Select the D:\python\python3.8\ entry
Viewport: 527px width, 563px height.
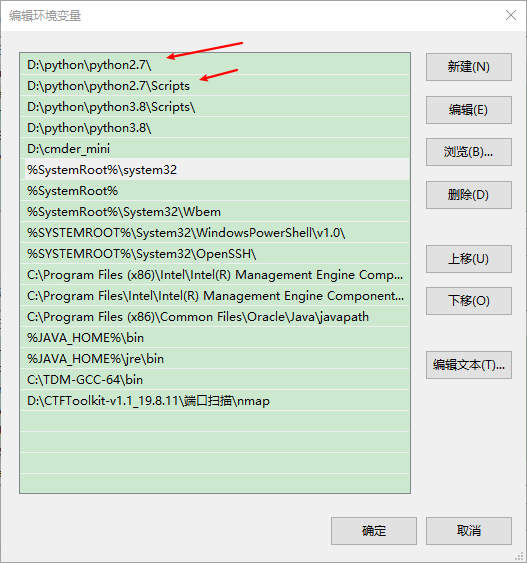click(215, 127)
